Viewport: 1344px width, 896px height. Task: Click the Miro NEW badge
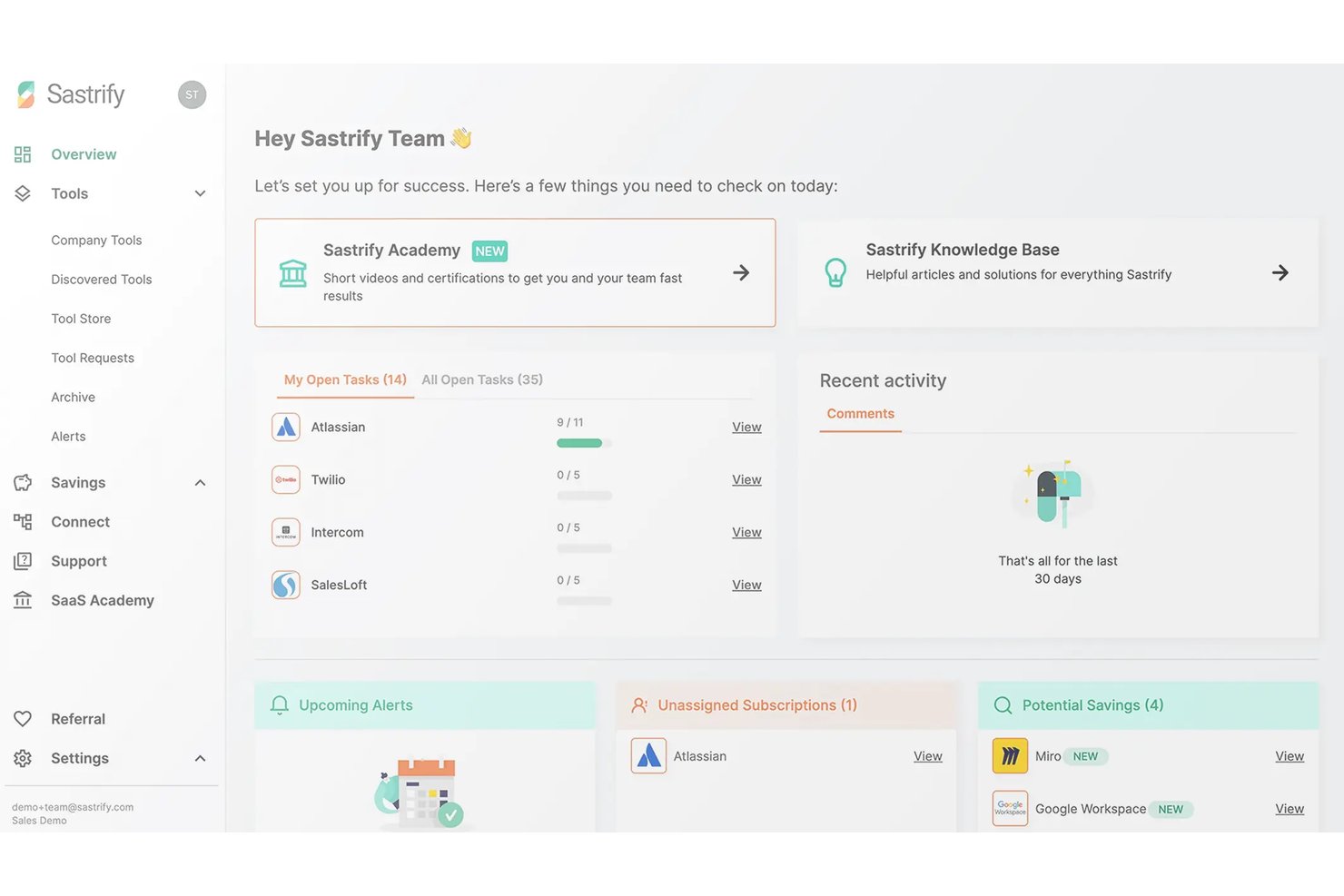pos(1085,756)
